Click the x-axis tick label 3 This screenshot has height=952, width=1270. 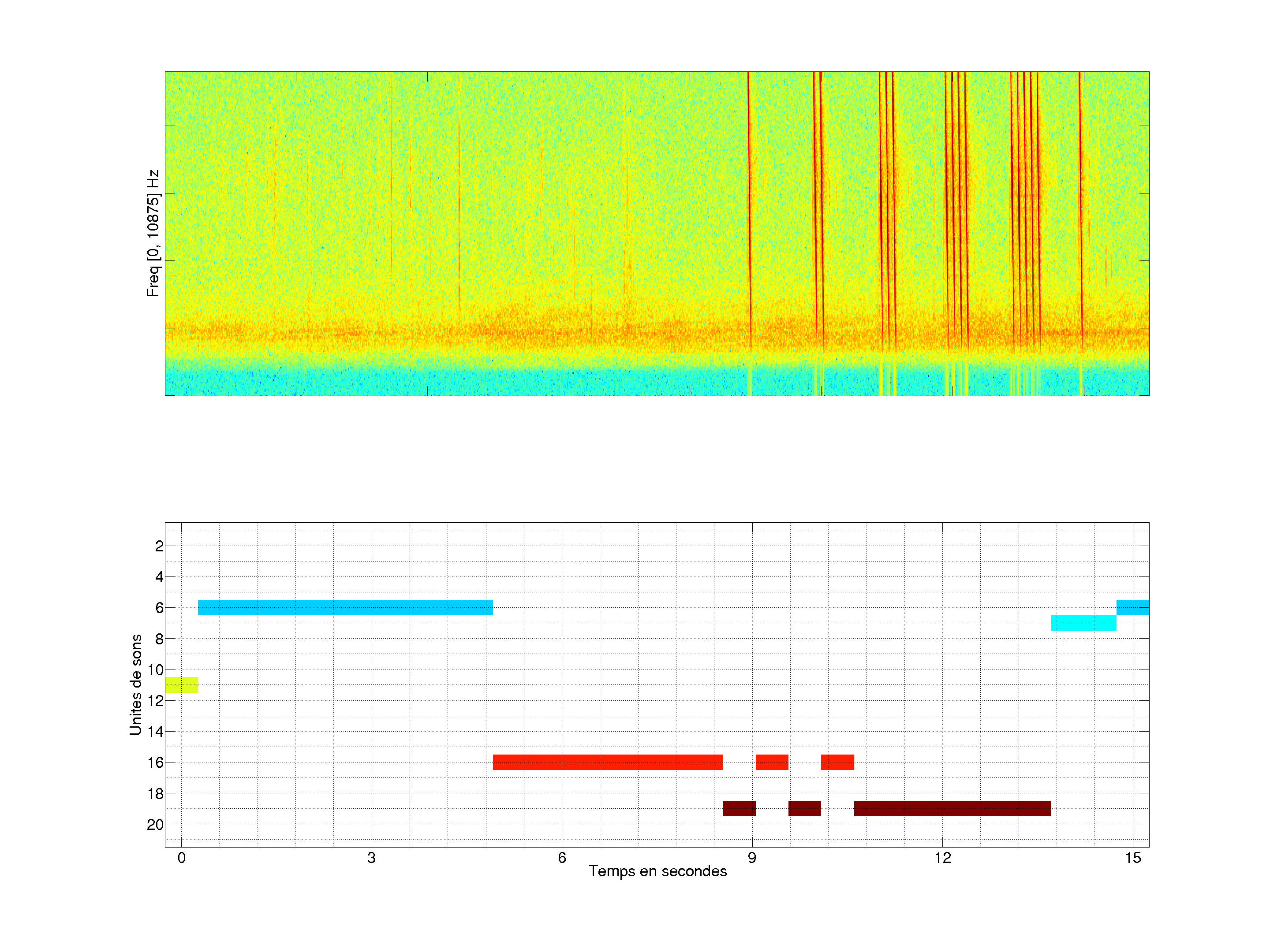pos(371,858)
